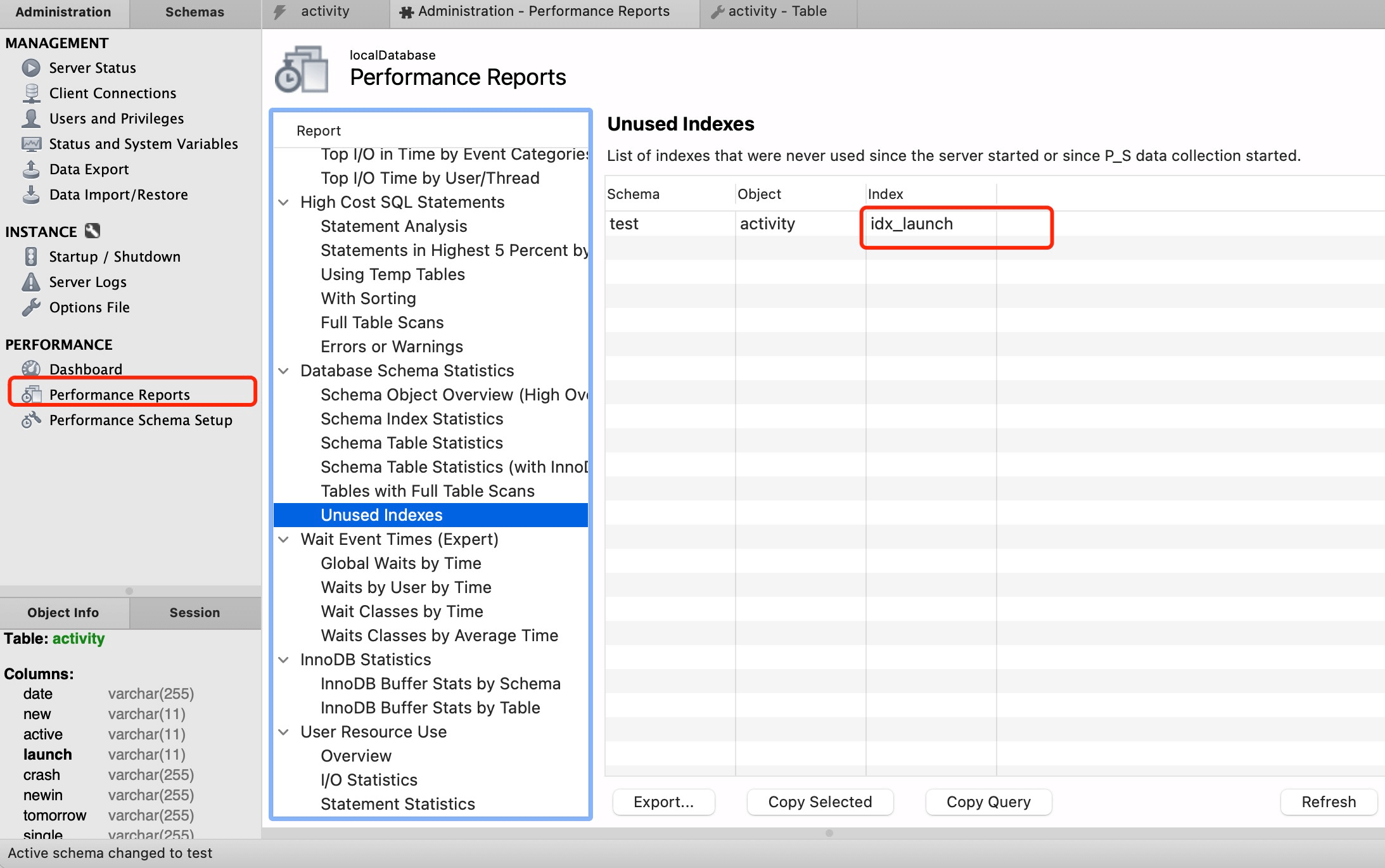This screenshot has height=868, width=1385.
Task: Click the Index column header
Action: (931, 194)
